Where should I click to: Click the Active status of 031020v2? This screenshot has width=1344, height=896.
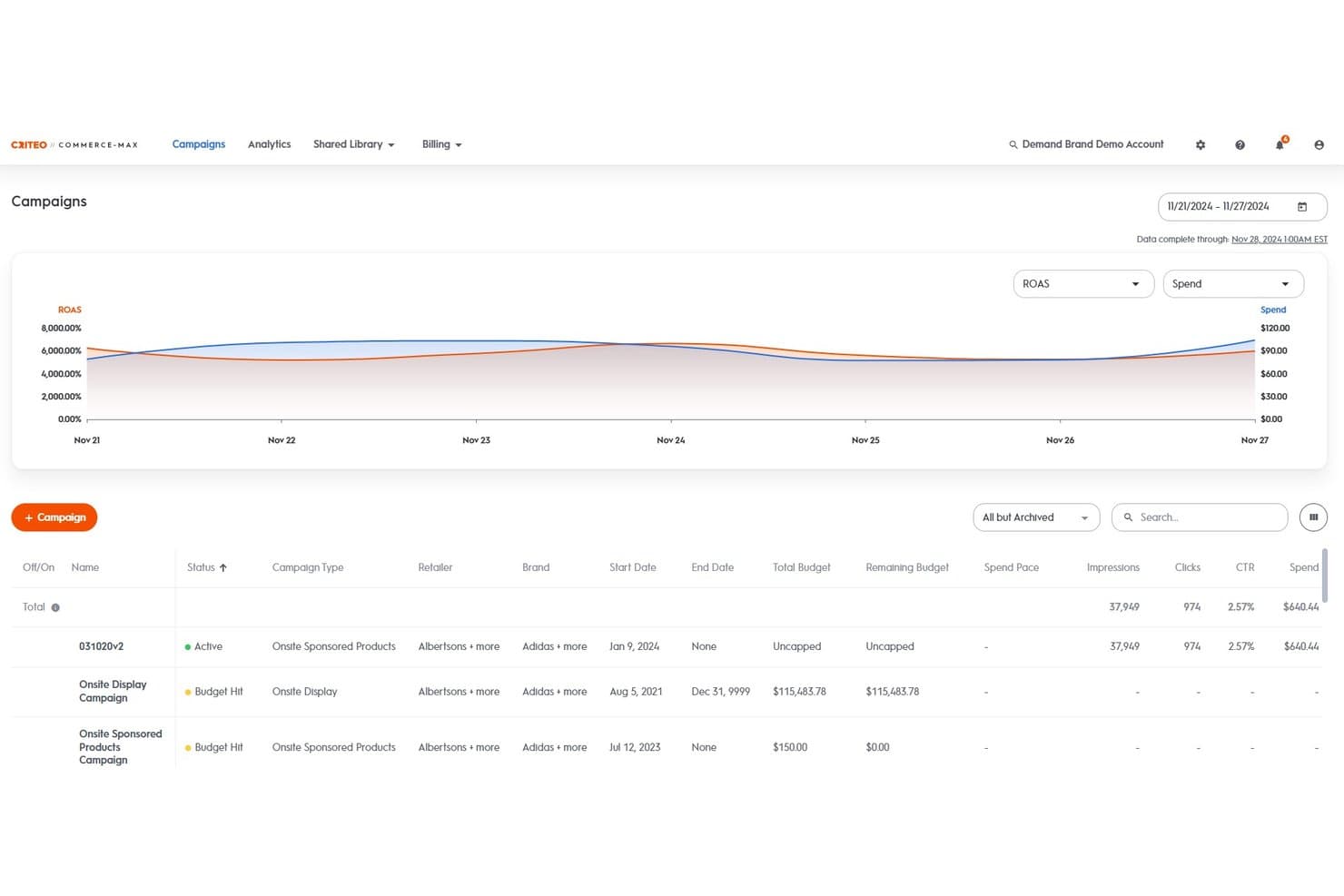click(x=204, y=646)
